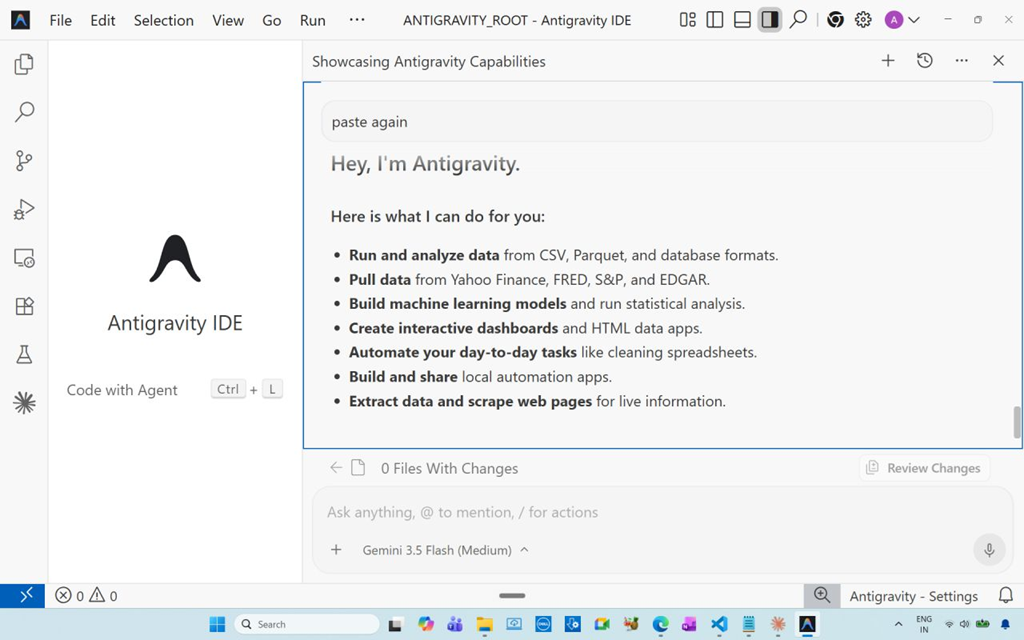Open the View menu
This screenshot has width=1024, height=640.
point(227,20)
